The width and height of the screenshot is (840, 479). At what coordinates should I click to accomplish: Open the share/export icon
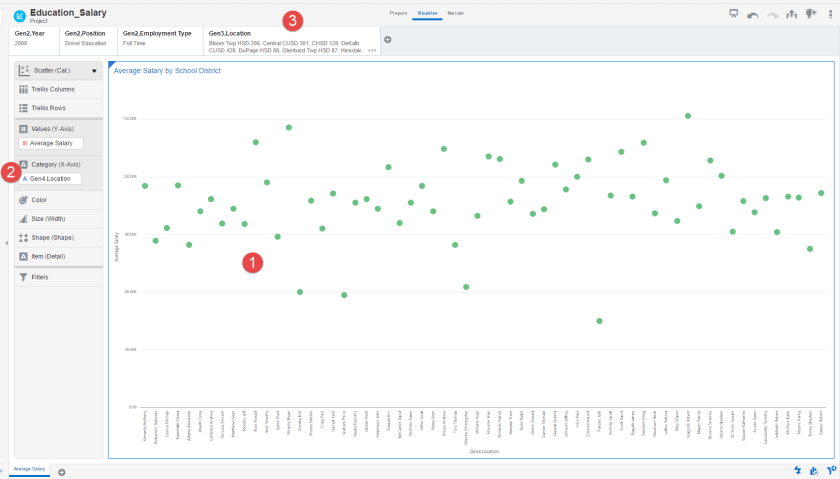(792, 14)
